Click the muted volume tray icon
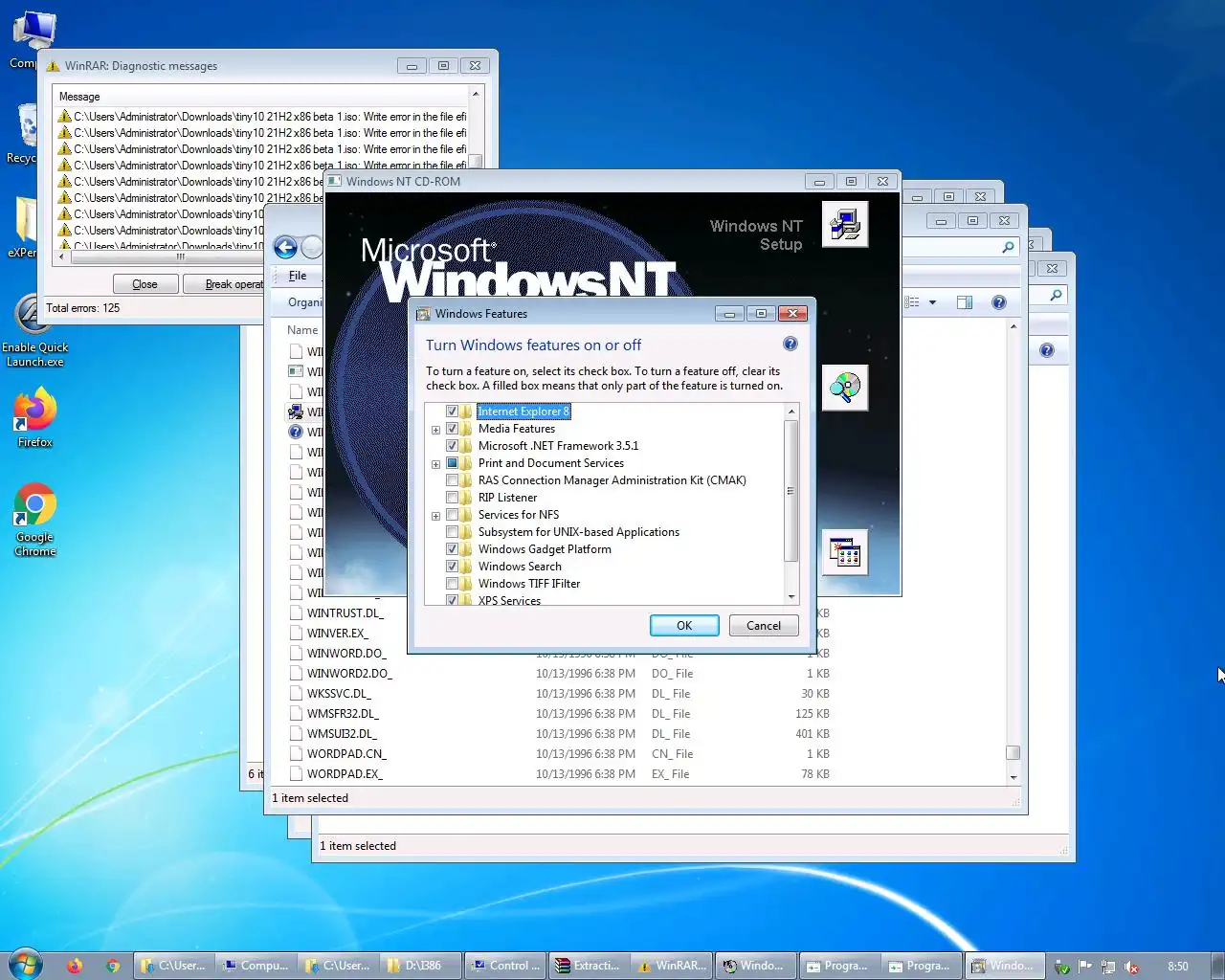 tap(1131, 967)
